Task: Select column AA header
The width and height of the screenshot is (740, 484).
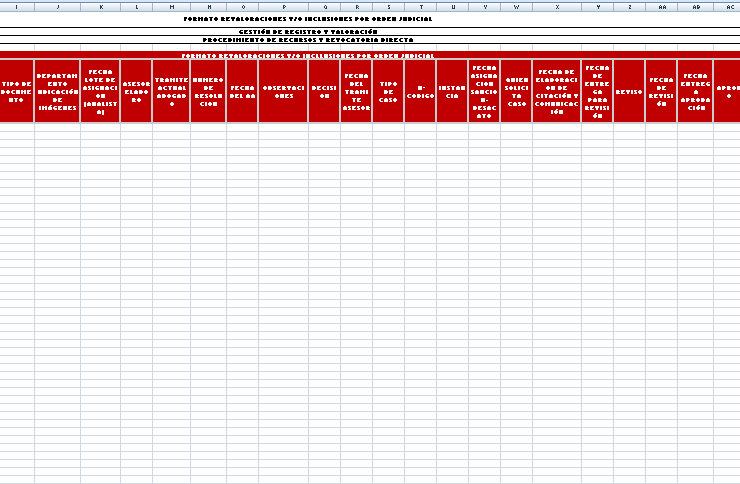Action: coord(662,7)
